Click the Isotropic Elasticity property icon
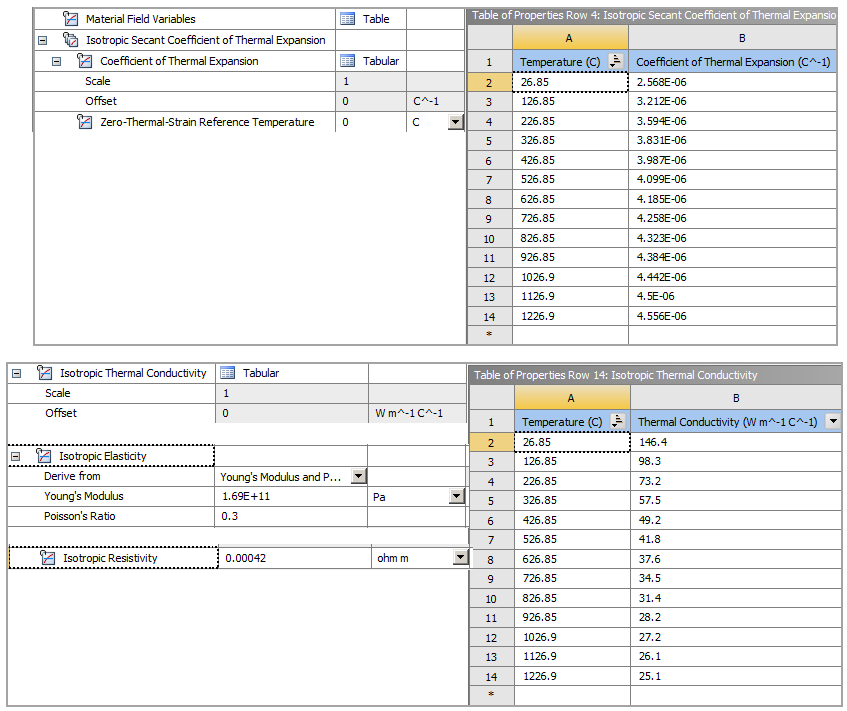Viewport: 847px width, 711px height. point(44,455)
